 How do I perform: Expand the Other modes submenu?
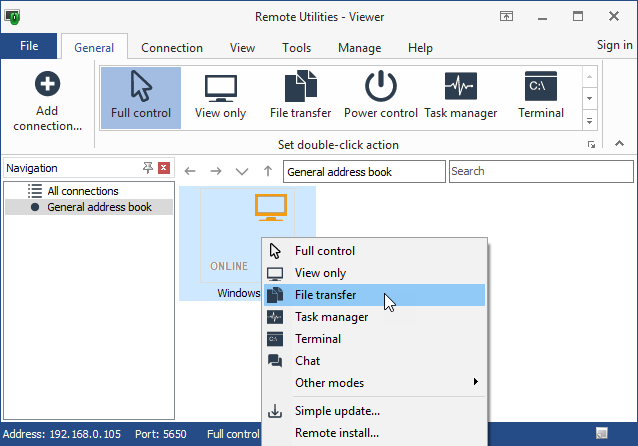(x=374, y=383)
